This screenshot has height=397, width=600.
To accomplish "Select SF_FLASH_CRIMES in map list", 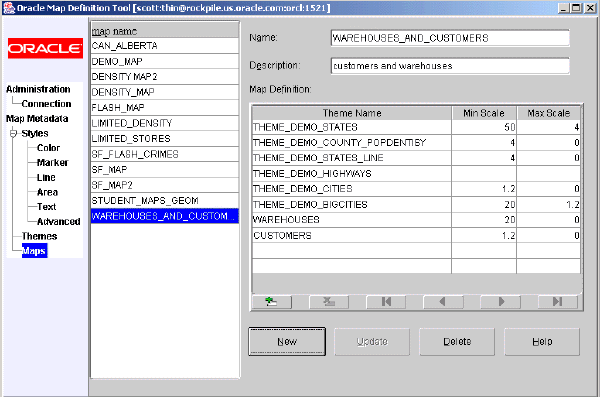I will (x=165, y=154).
